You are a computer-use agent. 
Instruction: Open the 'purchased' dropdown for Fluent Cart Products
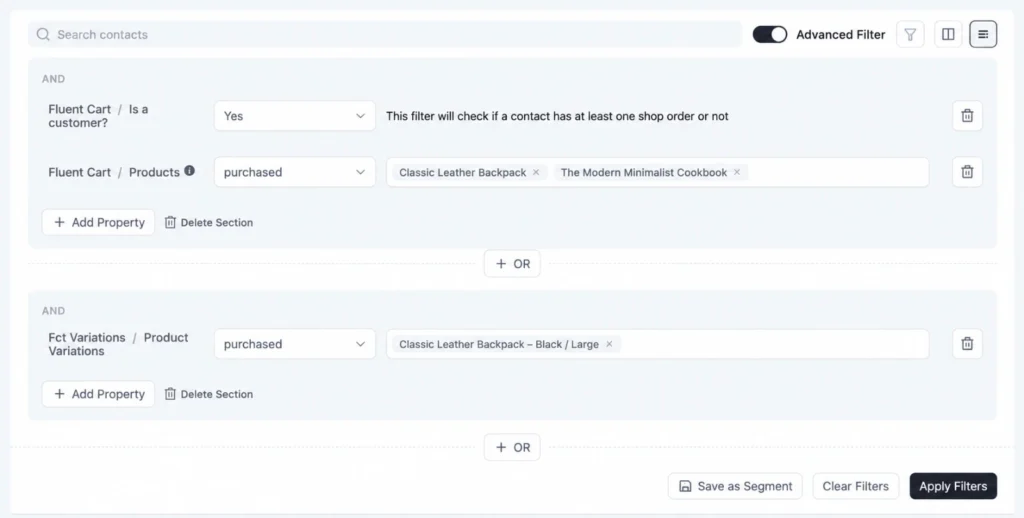(x=295, y=172)
